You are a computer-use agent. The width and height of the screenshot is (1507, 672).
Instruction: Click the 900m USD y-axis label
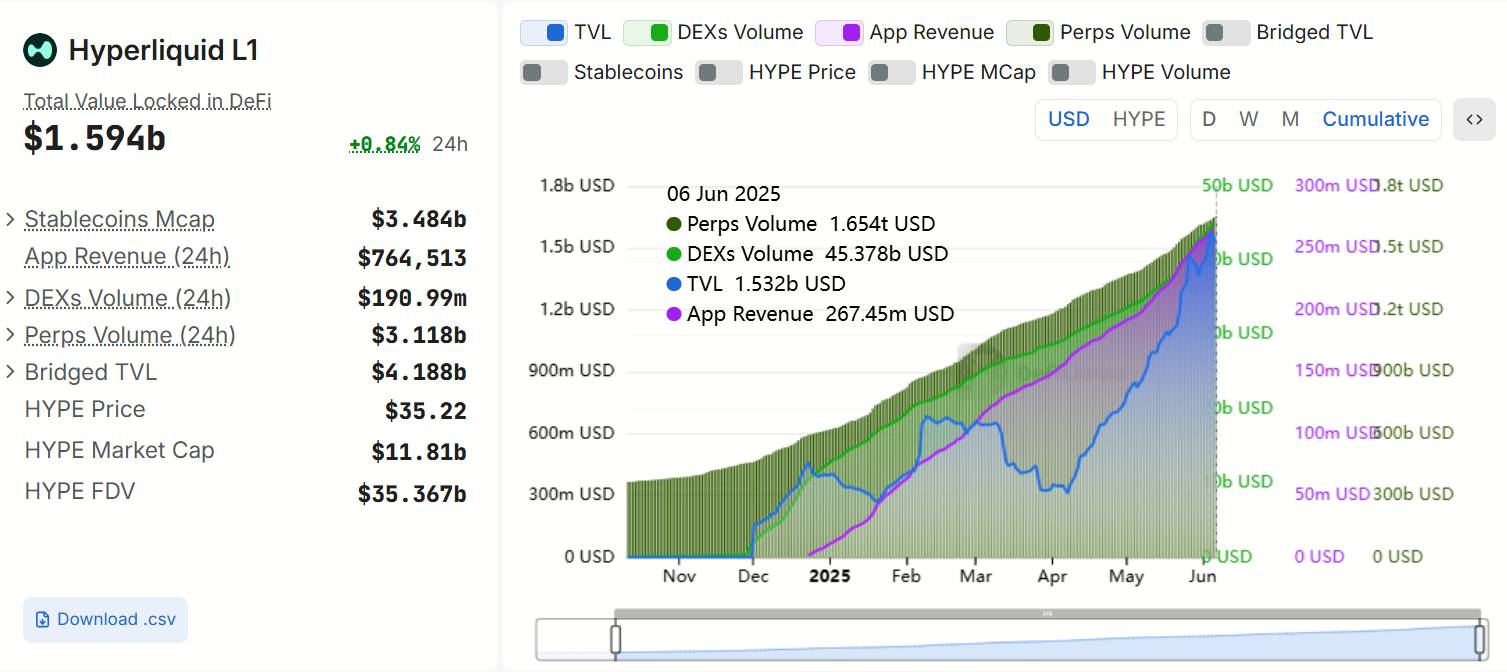(571, 371)
